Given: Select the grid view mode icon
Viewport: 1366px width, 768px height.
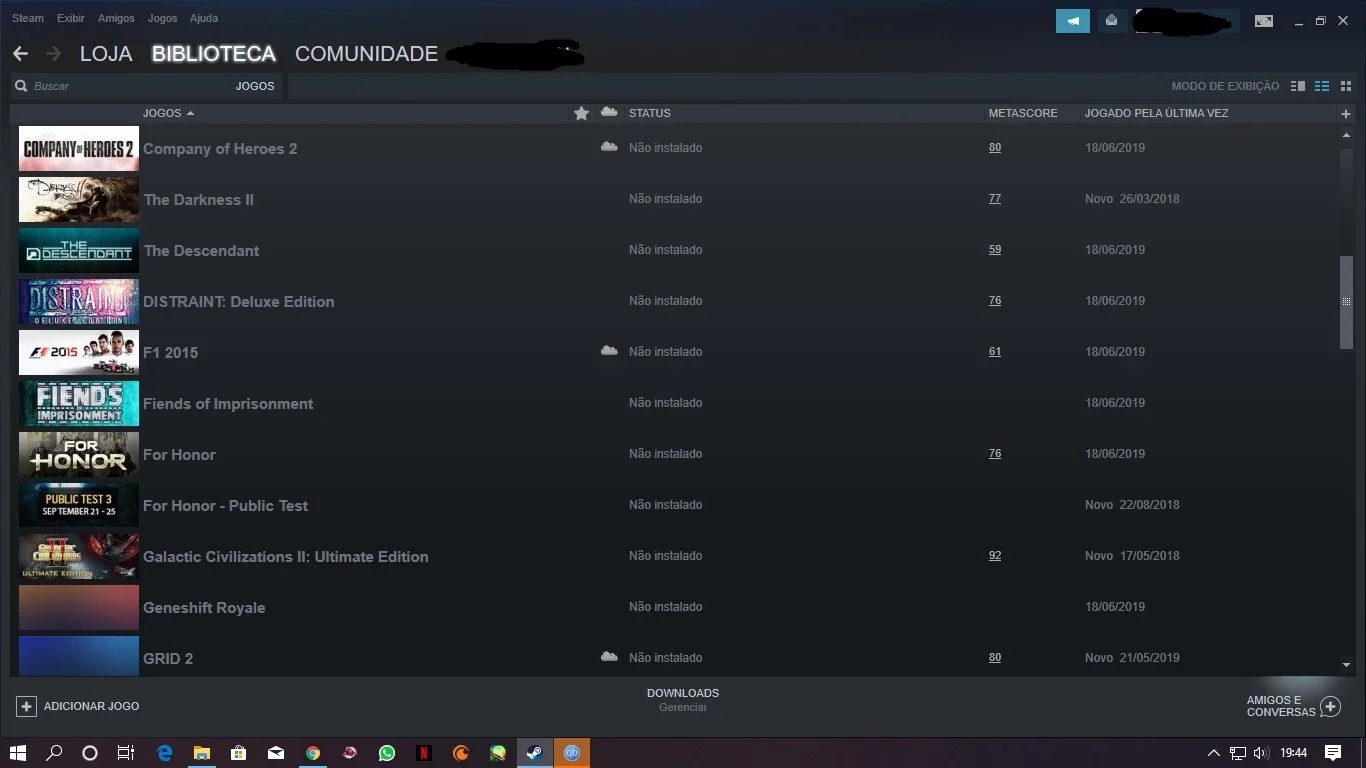Looking at the screenshot, I should (1345, 86).
